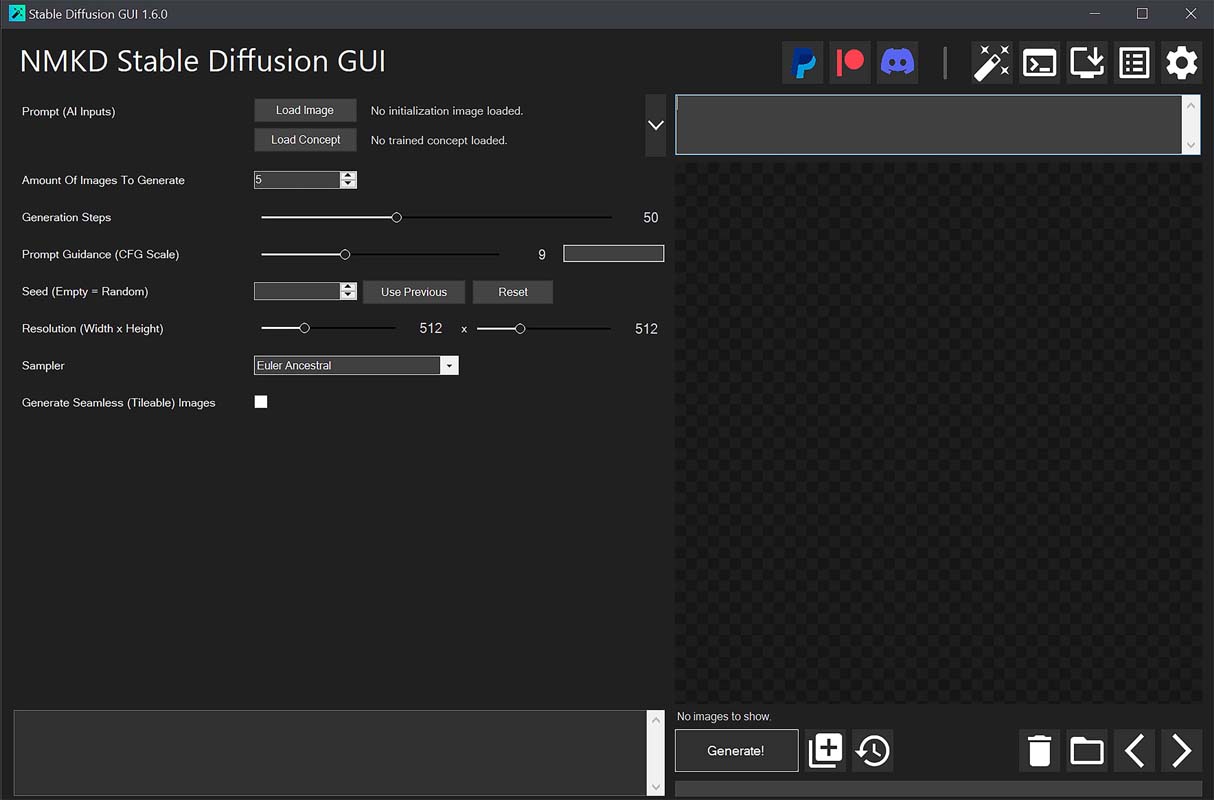Show previous image arrow

click(1134, 750)
